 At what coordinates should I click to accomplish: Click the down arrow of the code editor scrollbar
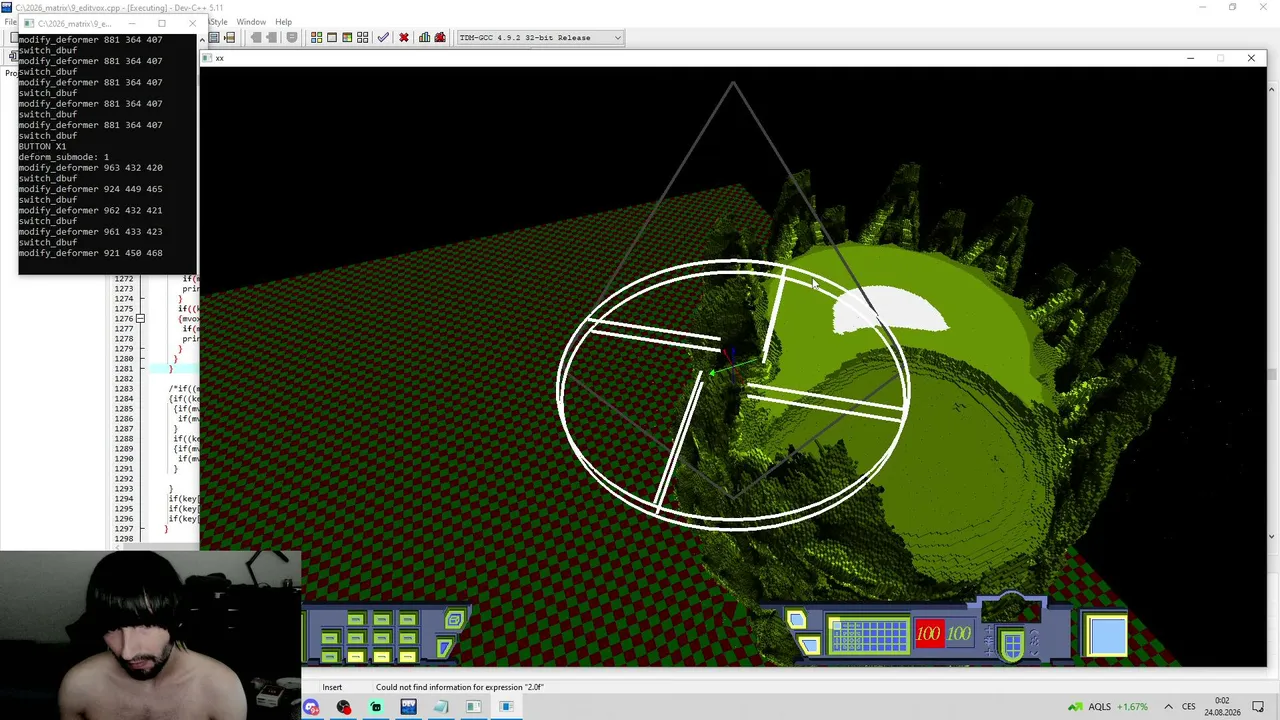(1272, 537)
